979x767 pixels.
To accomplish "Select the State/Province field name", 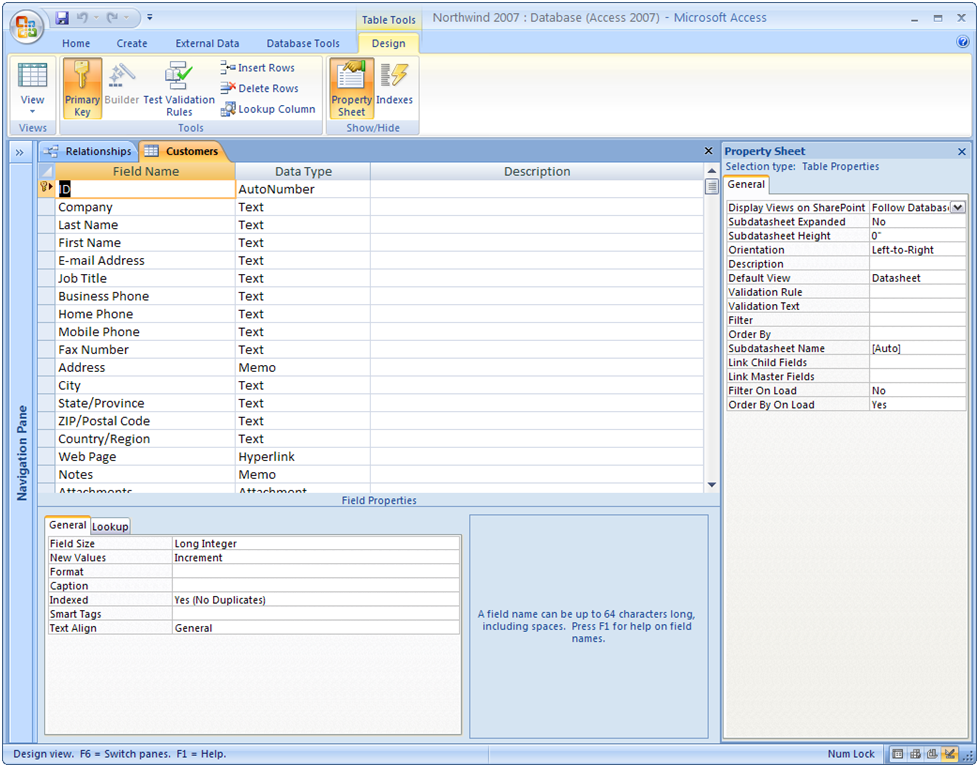I will tap(145, 403).
